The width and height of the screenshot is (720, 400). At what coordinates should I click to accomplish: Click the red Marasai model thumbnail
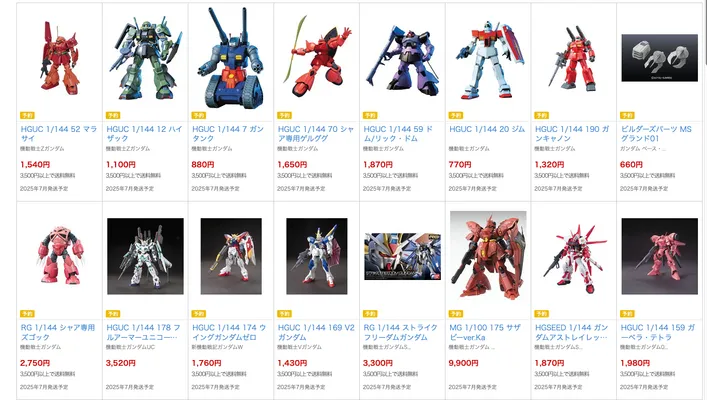(x=59, y=58)
